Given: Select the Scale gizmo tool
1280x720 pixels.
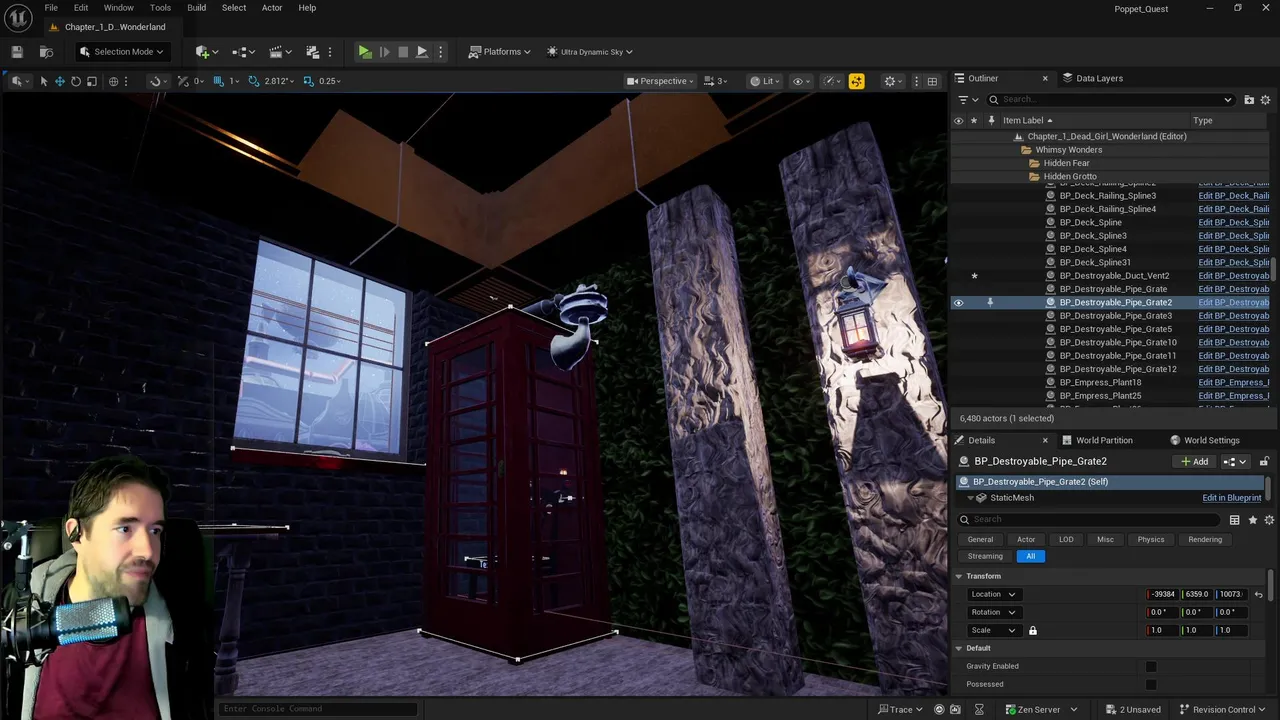Looking at the screenshot, I should coord(91,81).
